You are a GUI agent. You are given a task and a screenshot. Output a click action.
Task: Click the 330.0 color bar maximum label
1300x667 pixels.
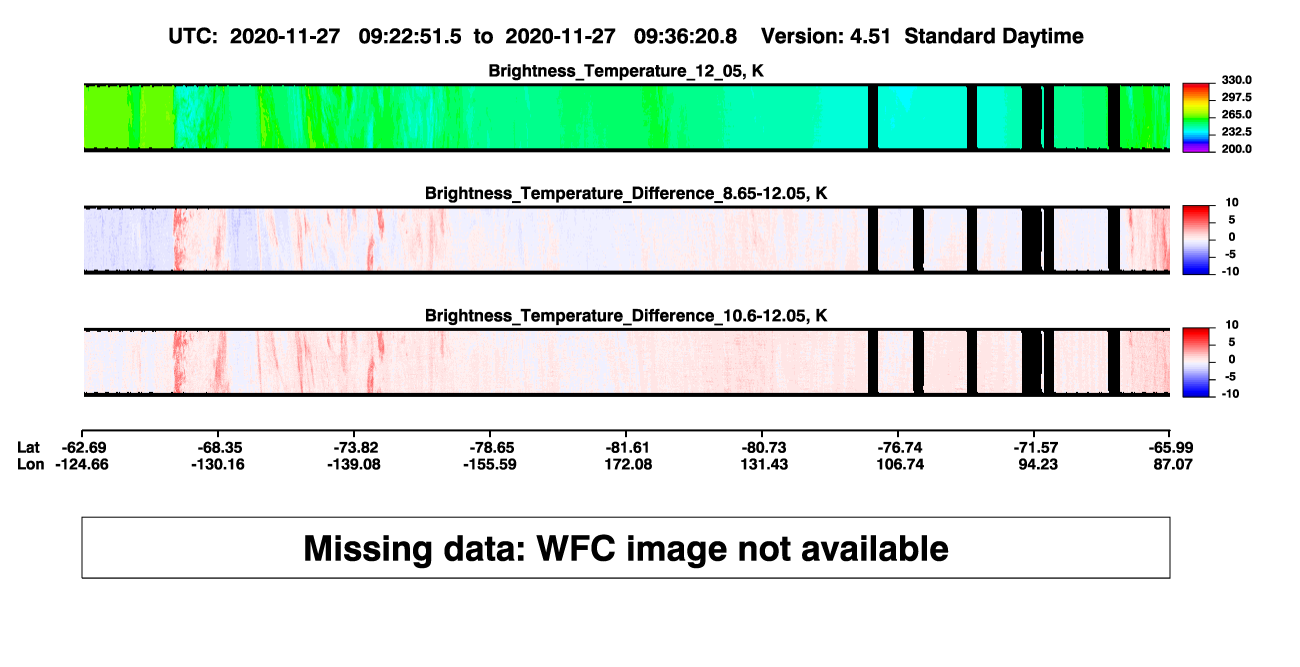1237,80
